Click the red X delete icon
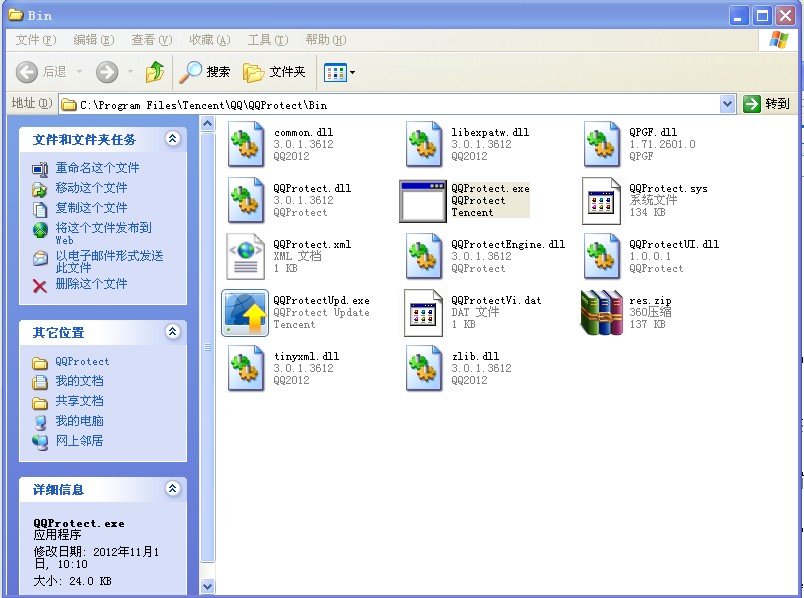 40,286
